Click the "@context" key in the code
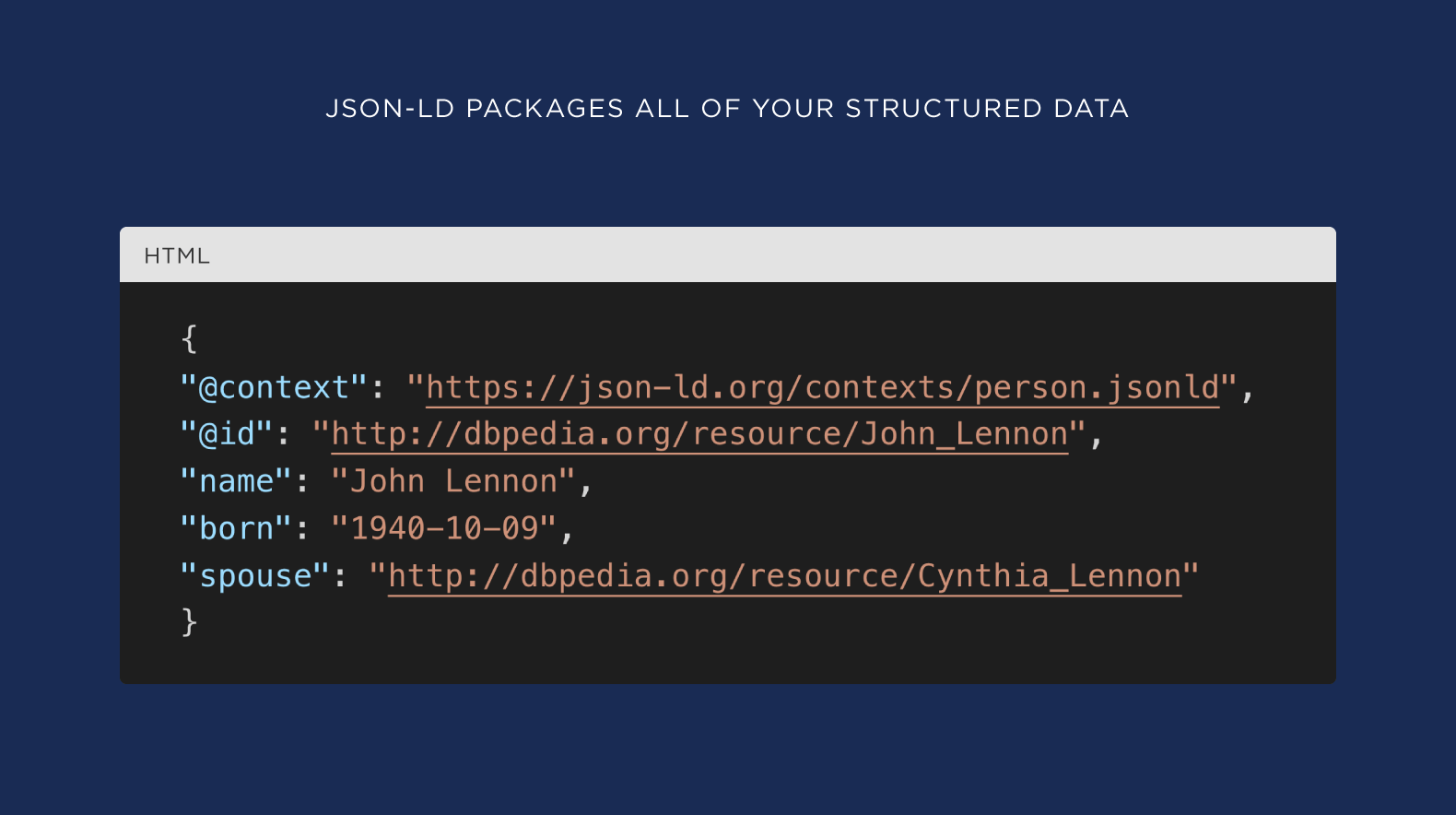The height and width of the screenshot is (815, 1456). [274, 388]
